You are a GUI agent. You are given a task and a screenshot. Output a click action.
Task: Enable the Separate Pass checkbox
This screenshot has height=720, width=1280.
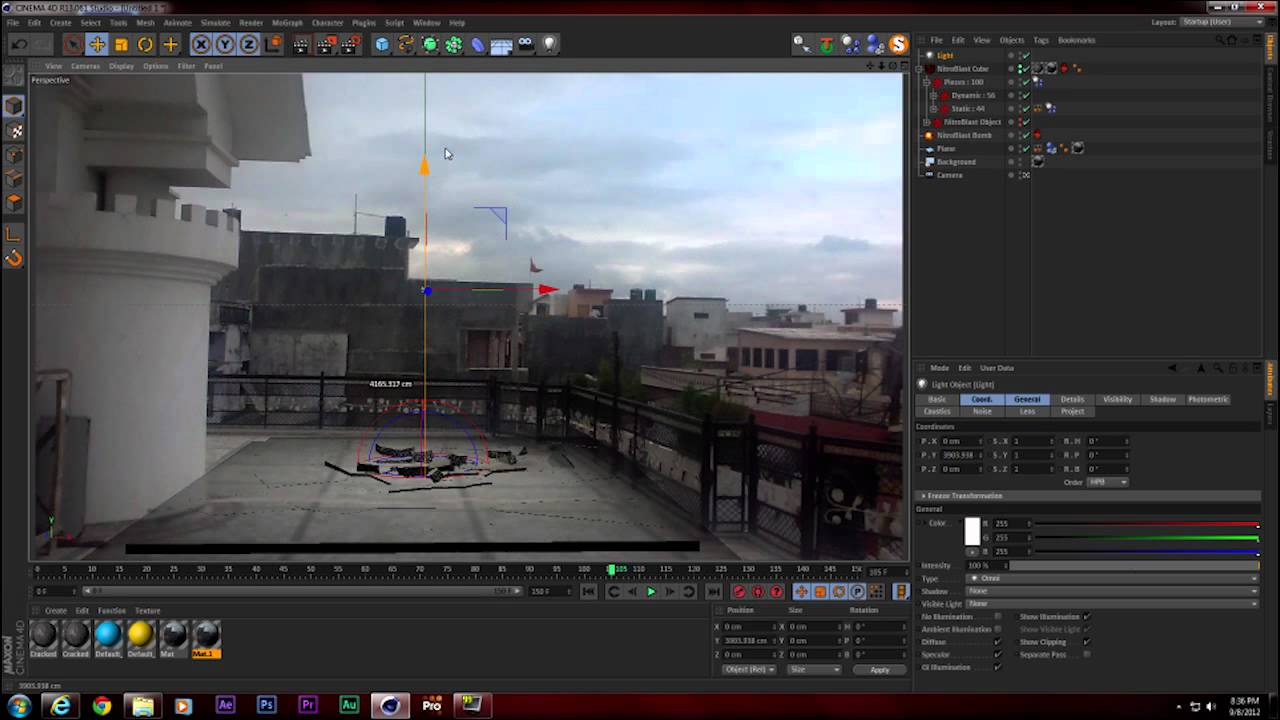coord(1086,654)
